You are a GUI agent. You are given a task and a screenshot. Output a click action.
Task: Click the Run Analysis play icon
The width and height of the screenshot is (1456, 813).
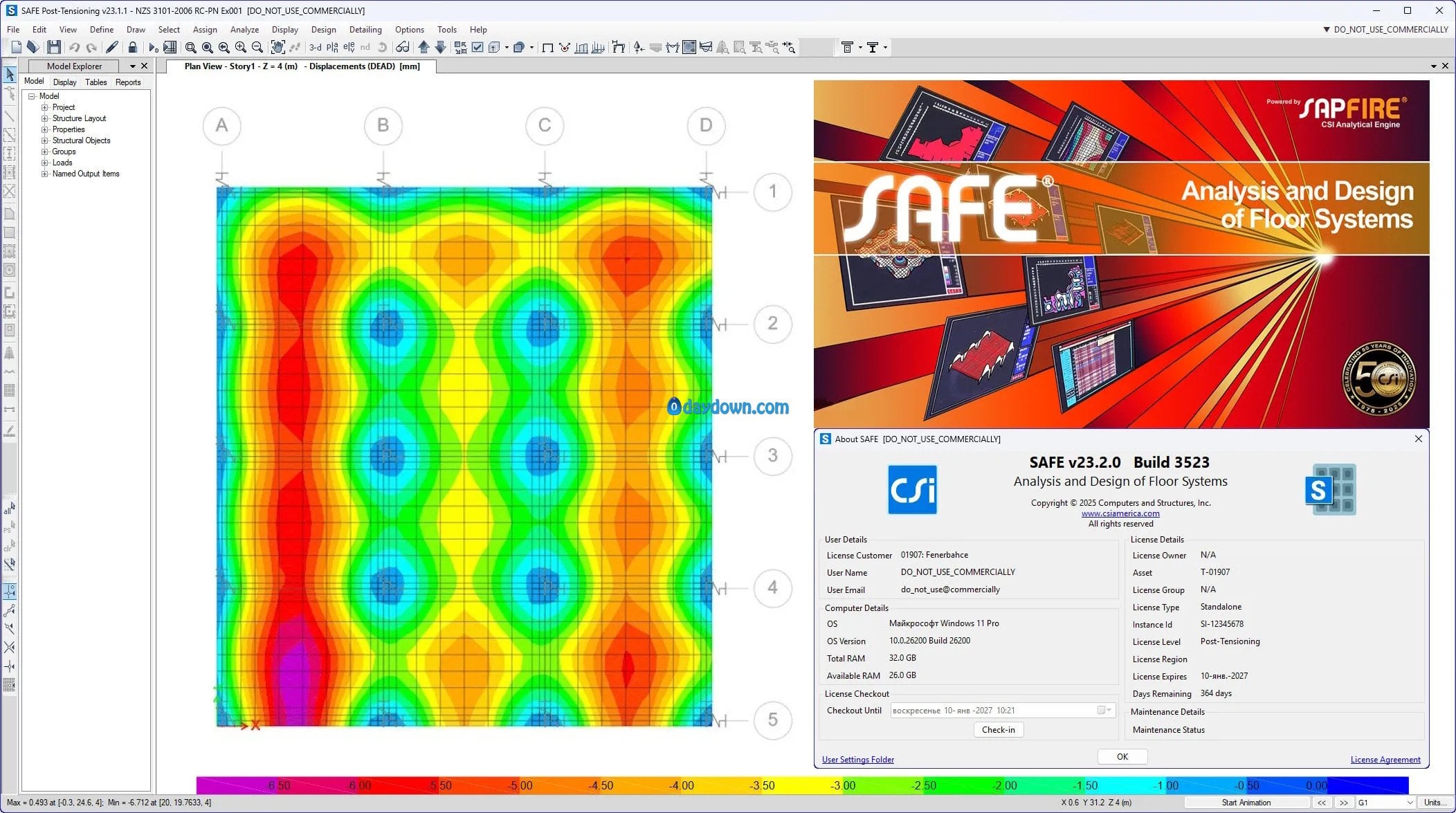(x=153, y=47)
